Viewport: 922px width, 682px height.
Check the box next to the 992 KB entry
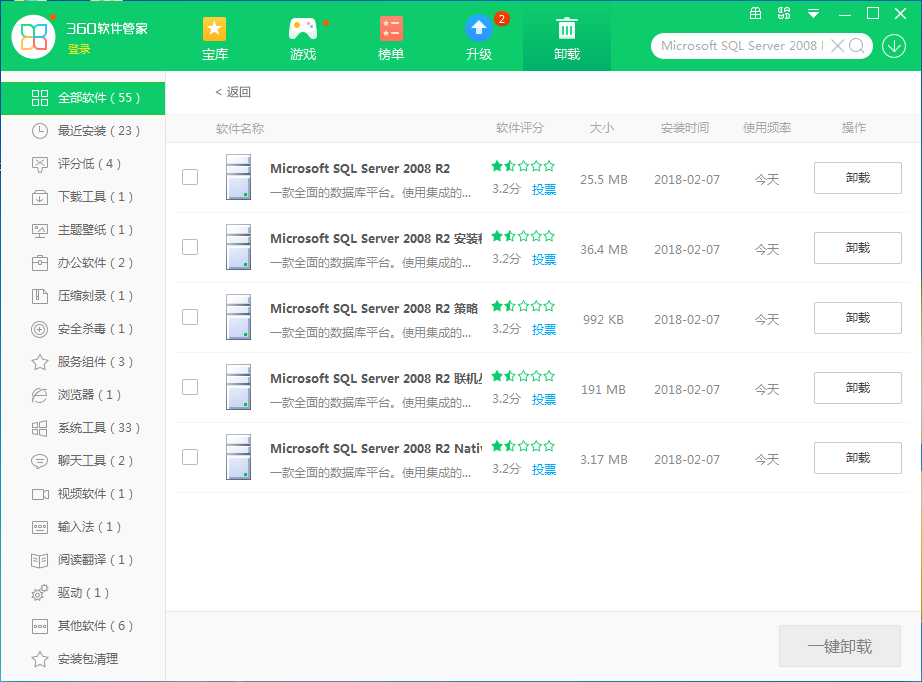coord(190,317)
